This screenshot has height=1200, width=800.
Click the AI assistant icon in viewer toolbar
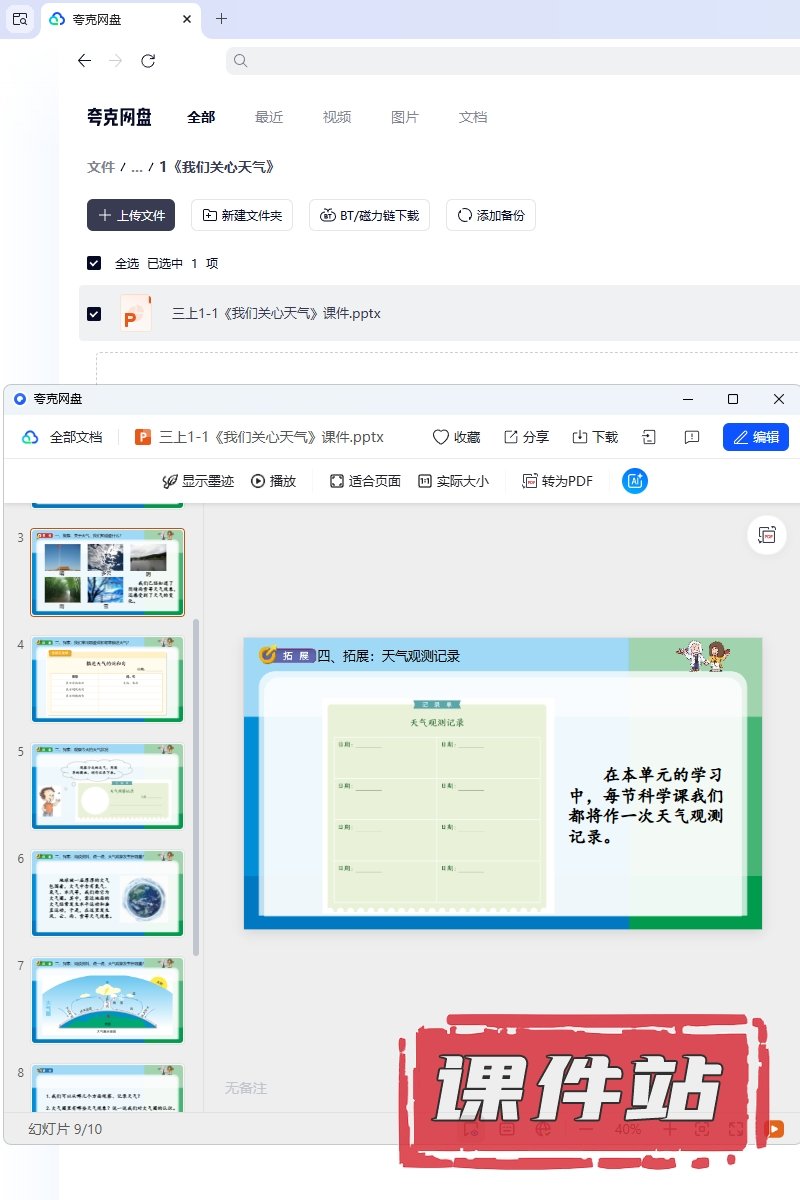[635, 481]
